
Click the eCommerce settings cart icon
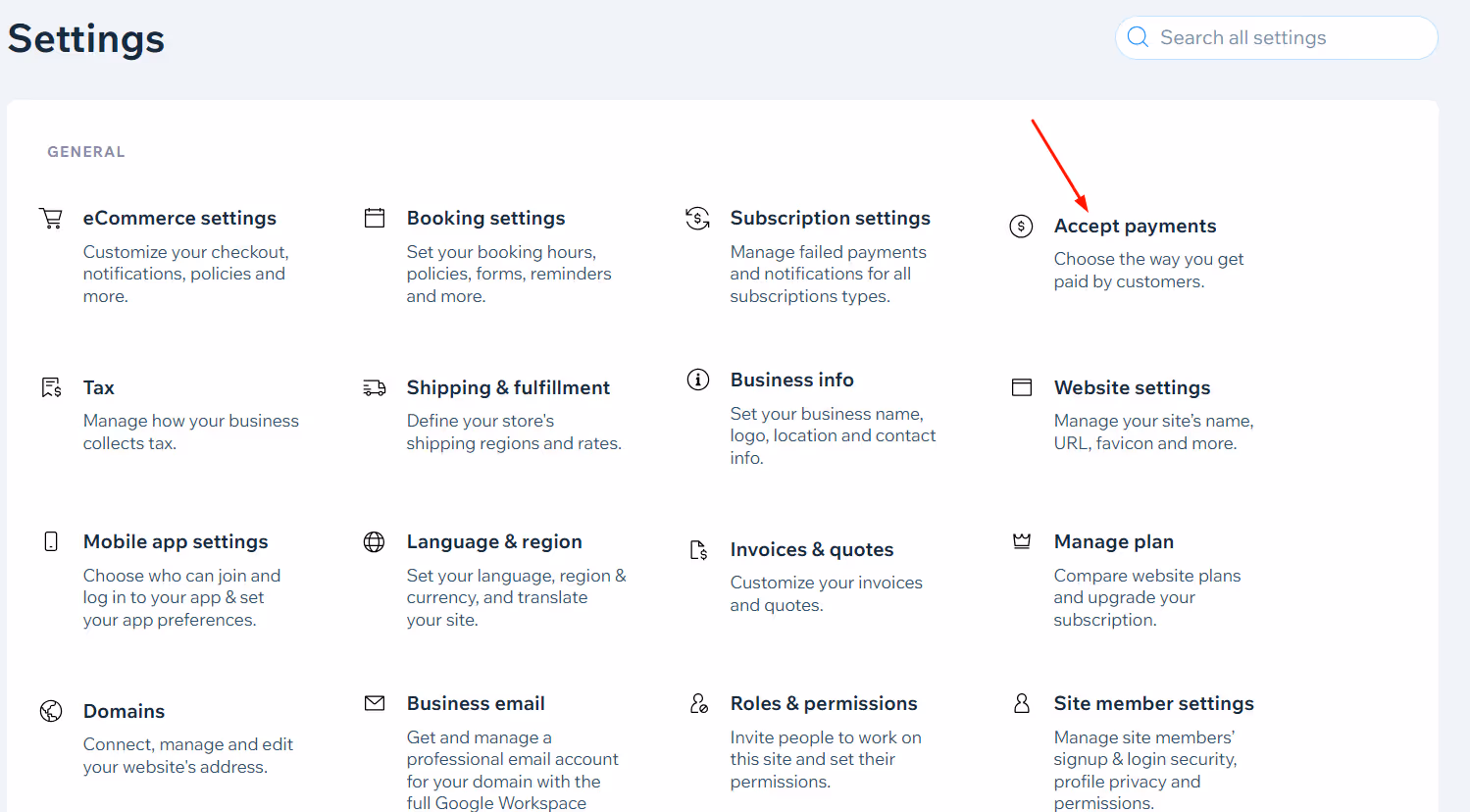[x=51, y=218]
